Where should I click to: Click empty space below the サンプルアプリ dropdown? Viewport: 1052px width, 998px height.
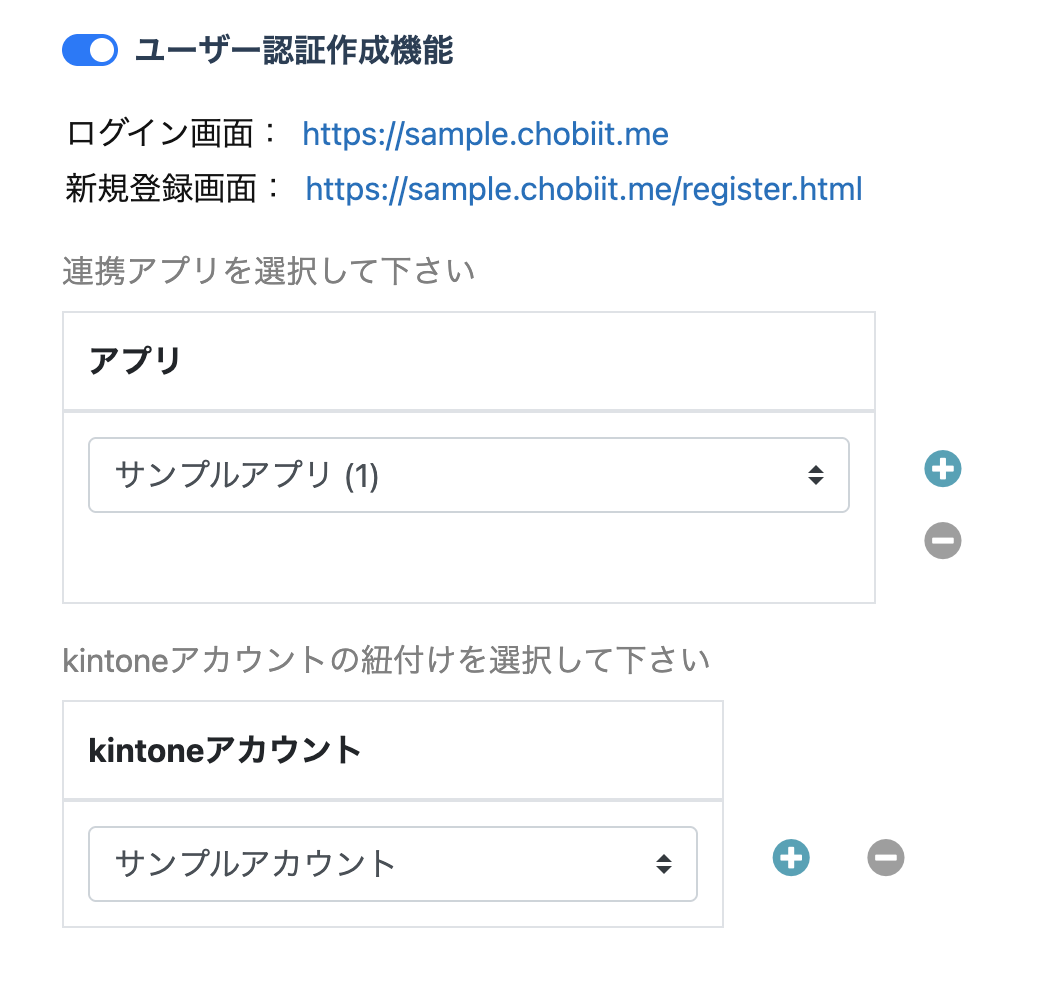(x=469, y=558)
